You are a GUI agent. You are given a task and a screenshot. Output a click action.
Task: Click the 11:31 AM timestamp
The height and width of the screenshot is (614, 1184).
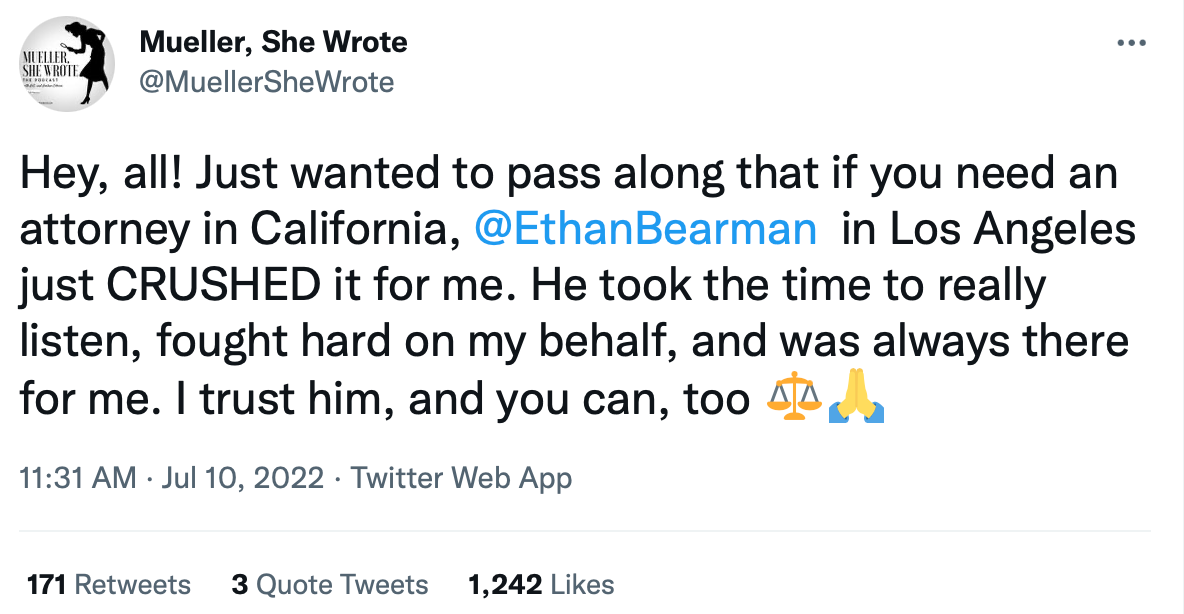77,478
